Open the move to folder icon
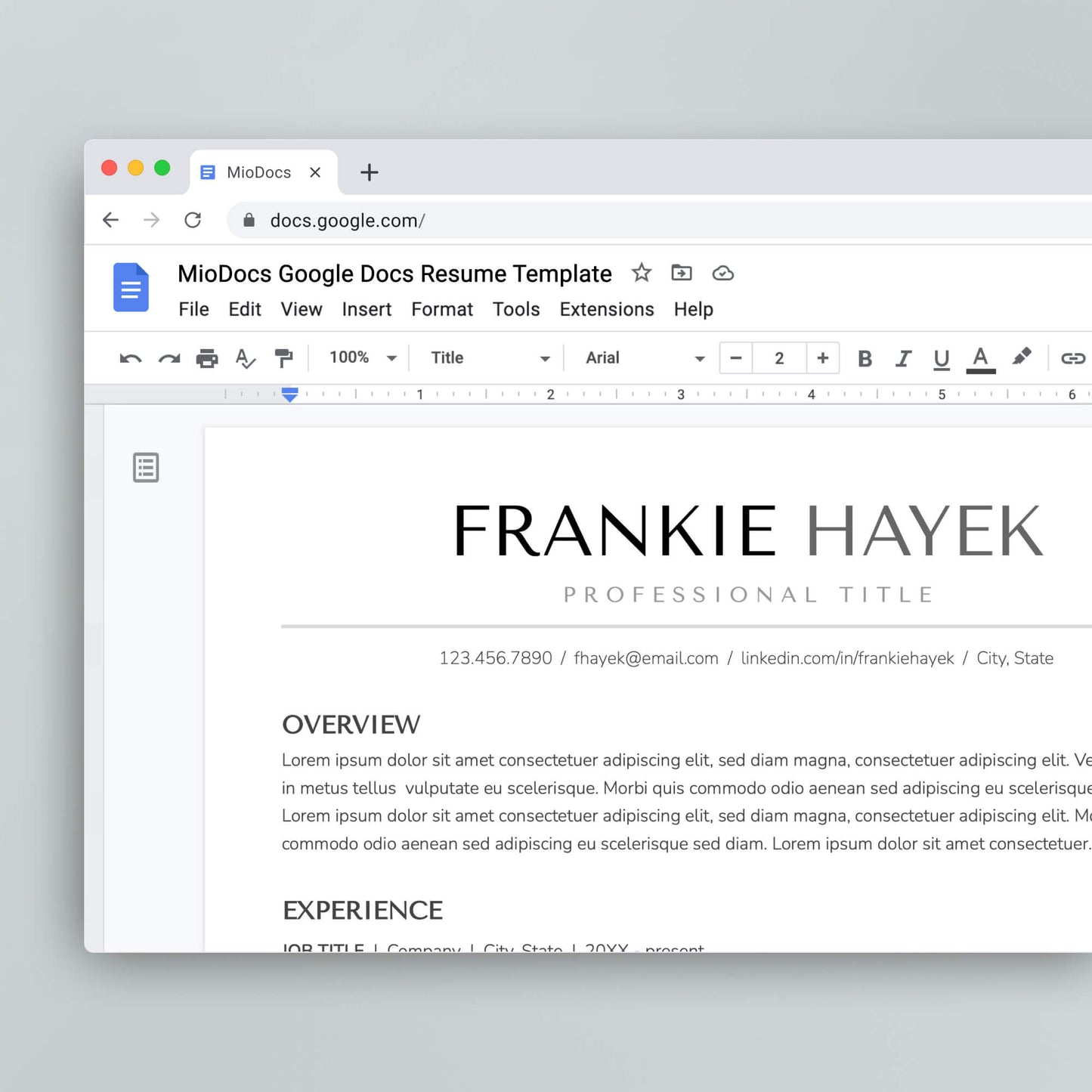The height and width of the screenshot is (1092, 1092). click(x=682, y=273)
